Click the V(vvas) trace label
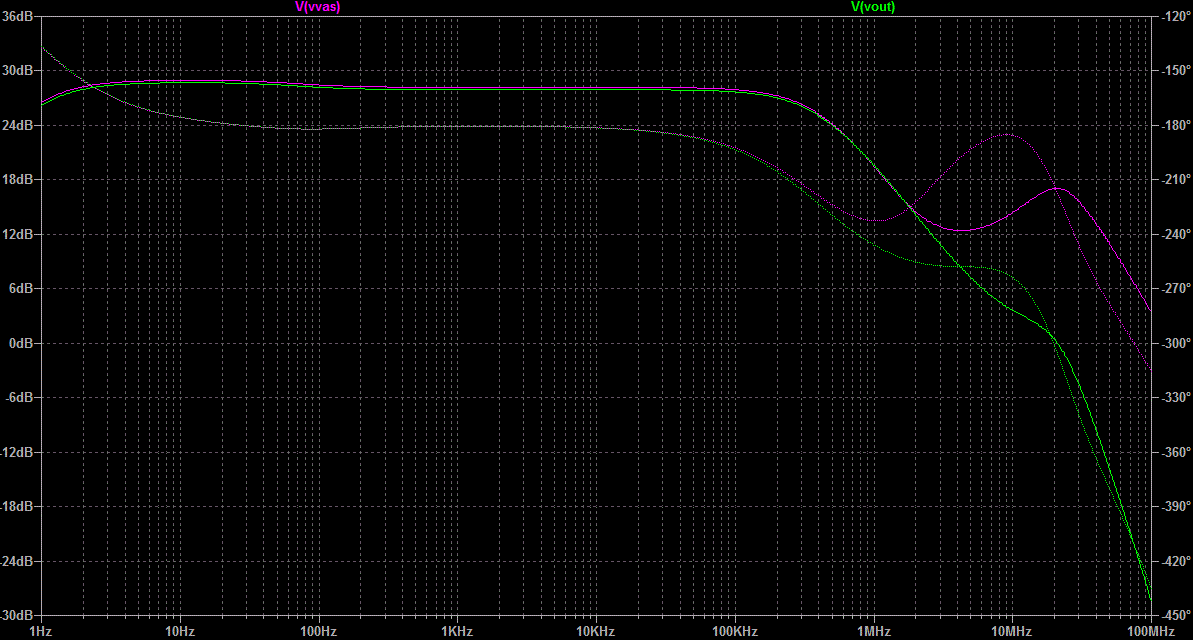Screen dimensions: 1193x640 point(318,7)
